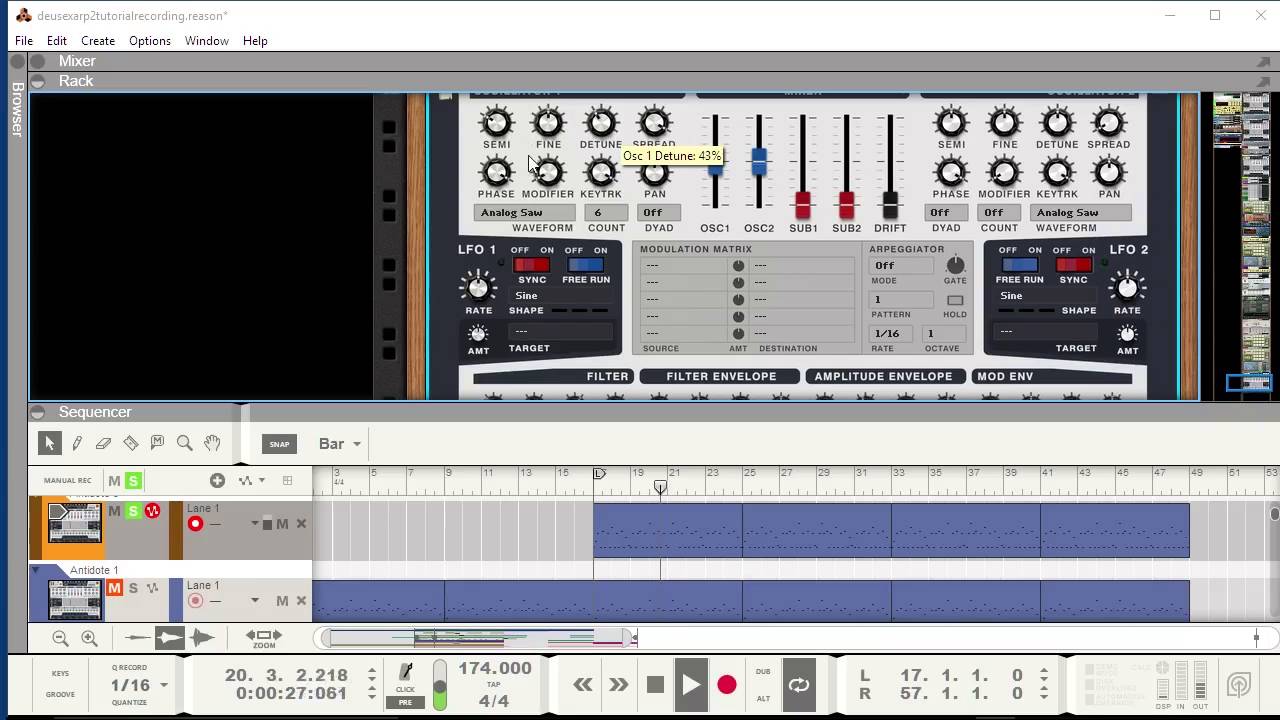Click the rewind button
Screen dimensions: 1280x720
coord(583,685)
